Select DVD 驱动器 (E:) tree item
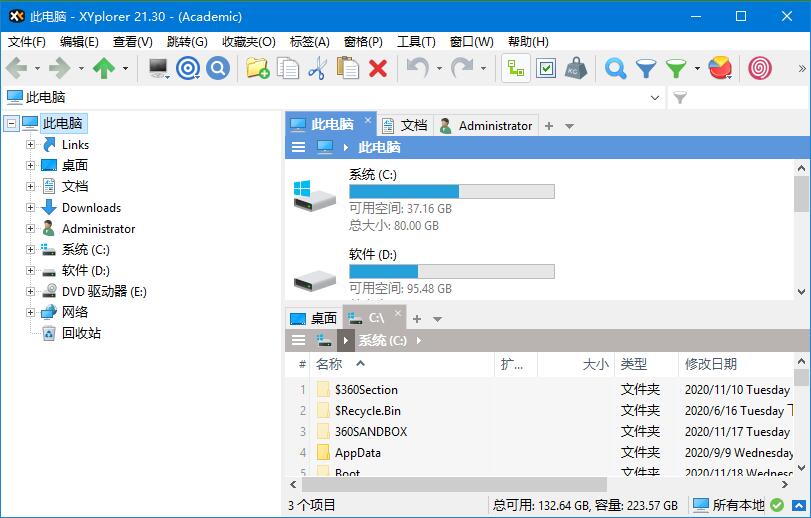 point(104,291)
